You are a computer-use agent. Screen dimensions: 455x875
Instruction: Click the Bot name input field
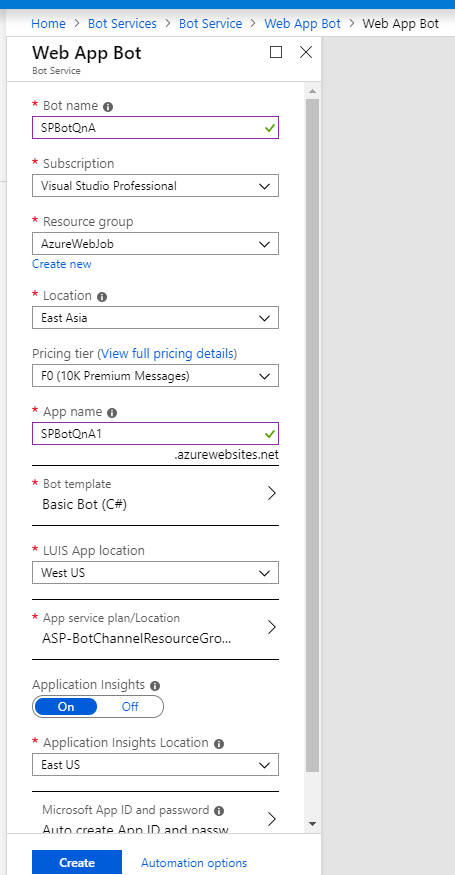pos(155,127)
